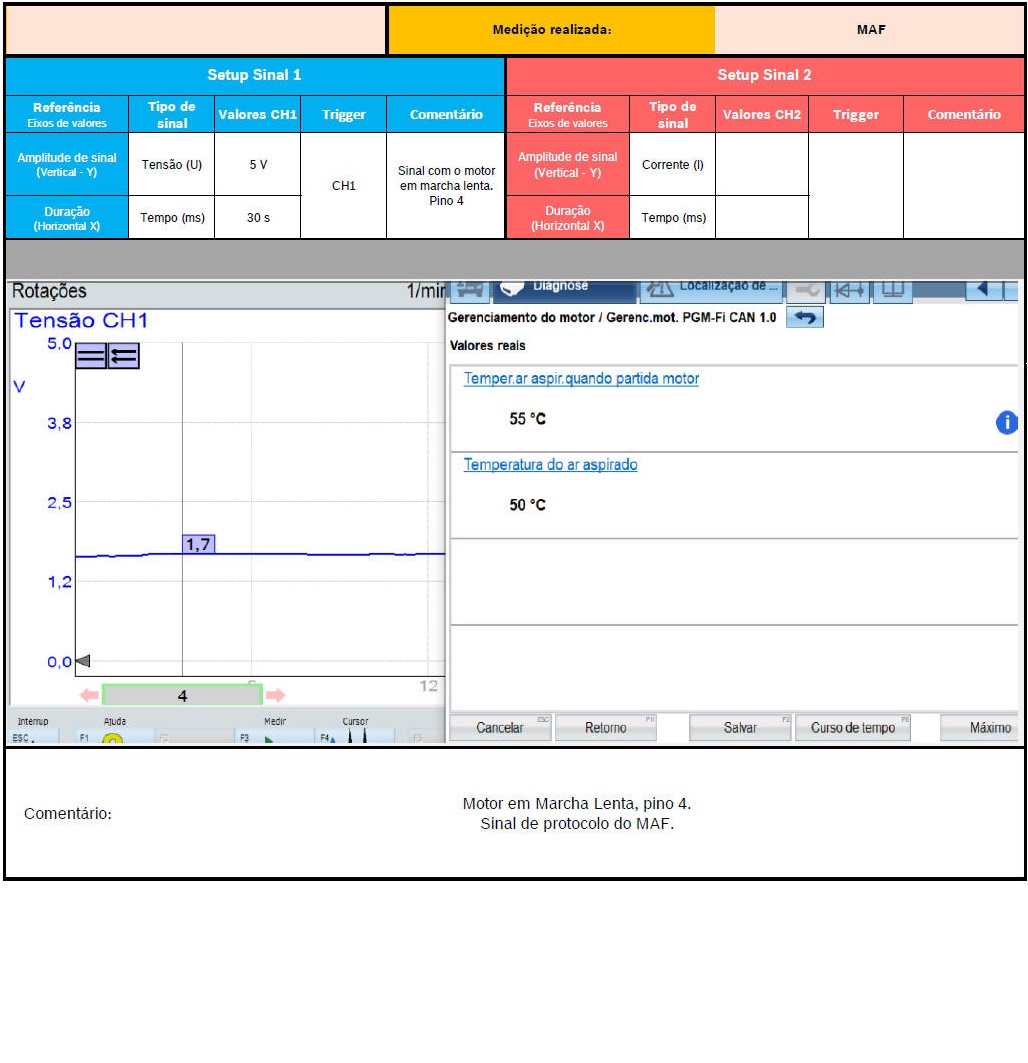Click the wrench icon in the top toolbar

click(x=805, y=289)
